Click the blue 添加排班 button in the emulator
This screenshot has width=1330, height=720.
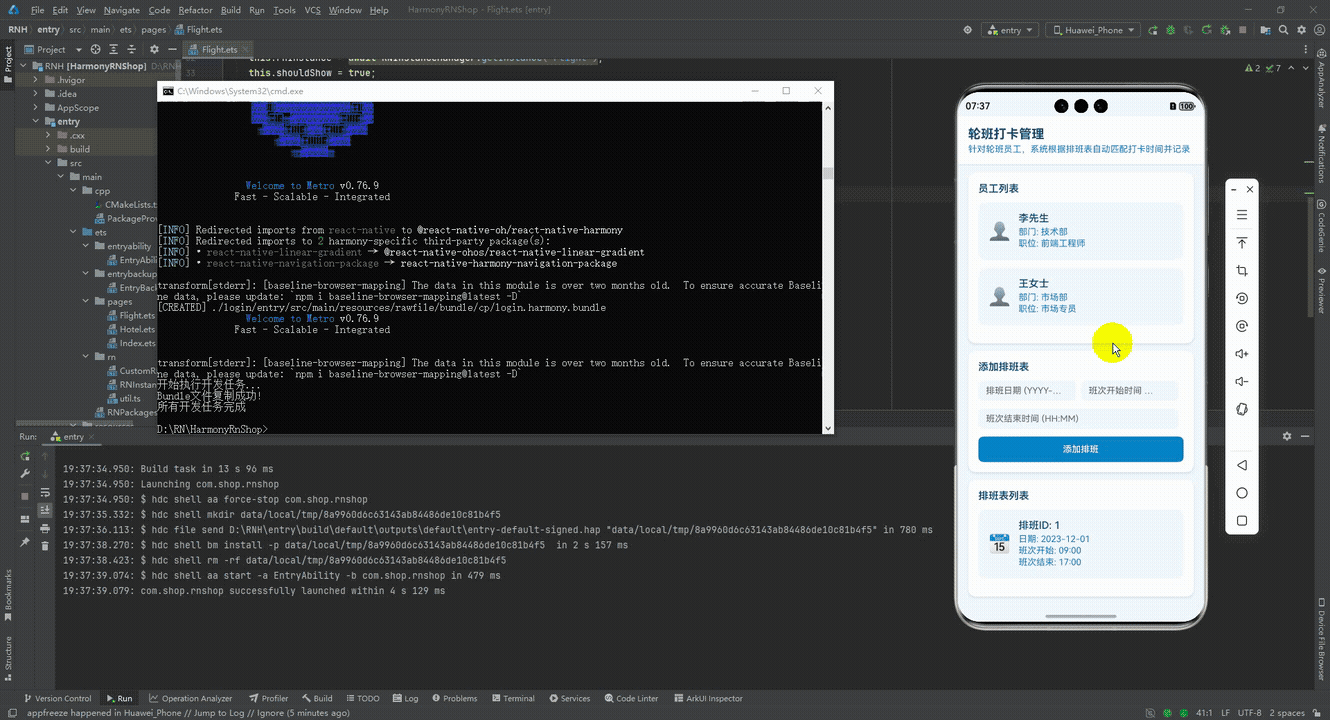(x=1080, y=449)
